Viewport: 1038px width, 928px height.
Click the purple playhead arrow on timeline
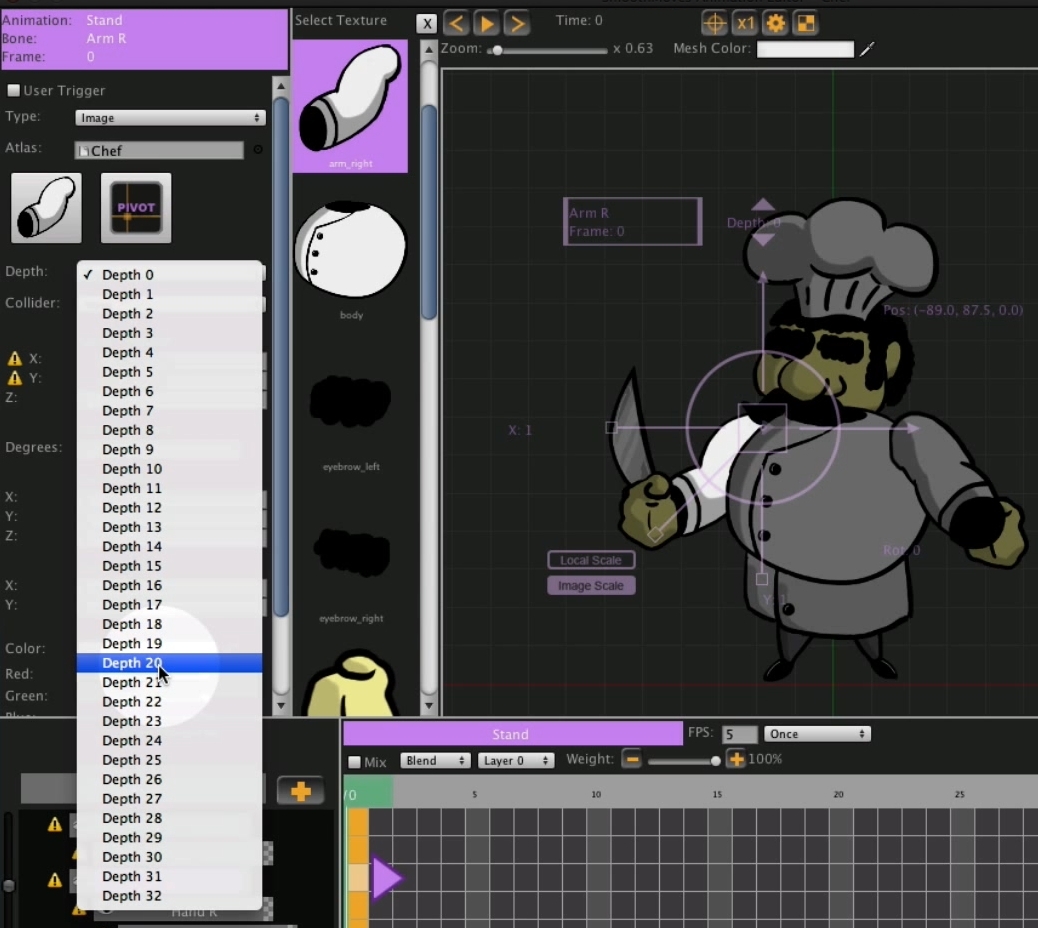point(388,878)
